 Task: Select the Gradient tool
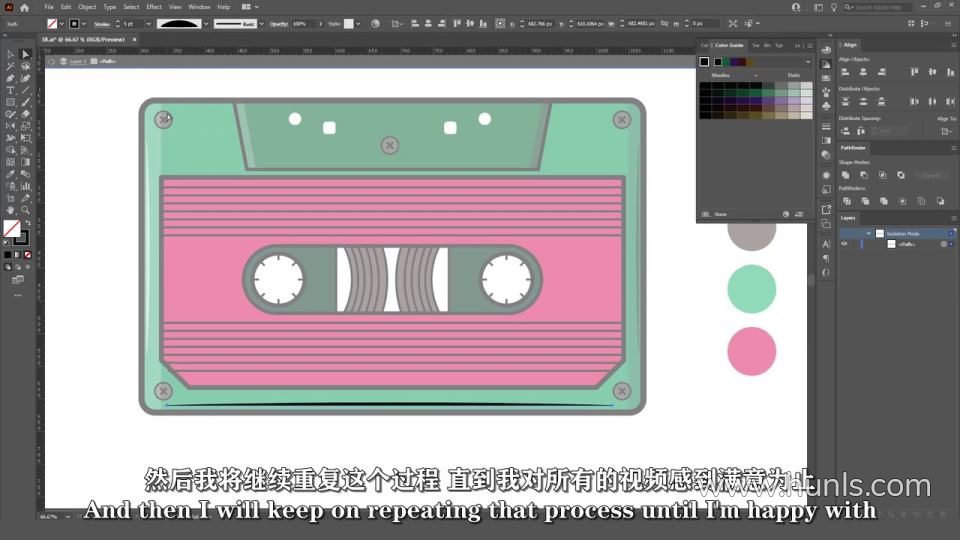(x=25, y=162)
